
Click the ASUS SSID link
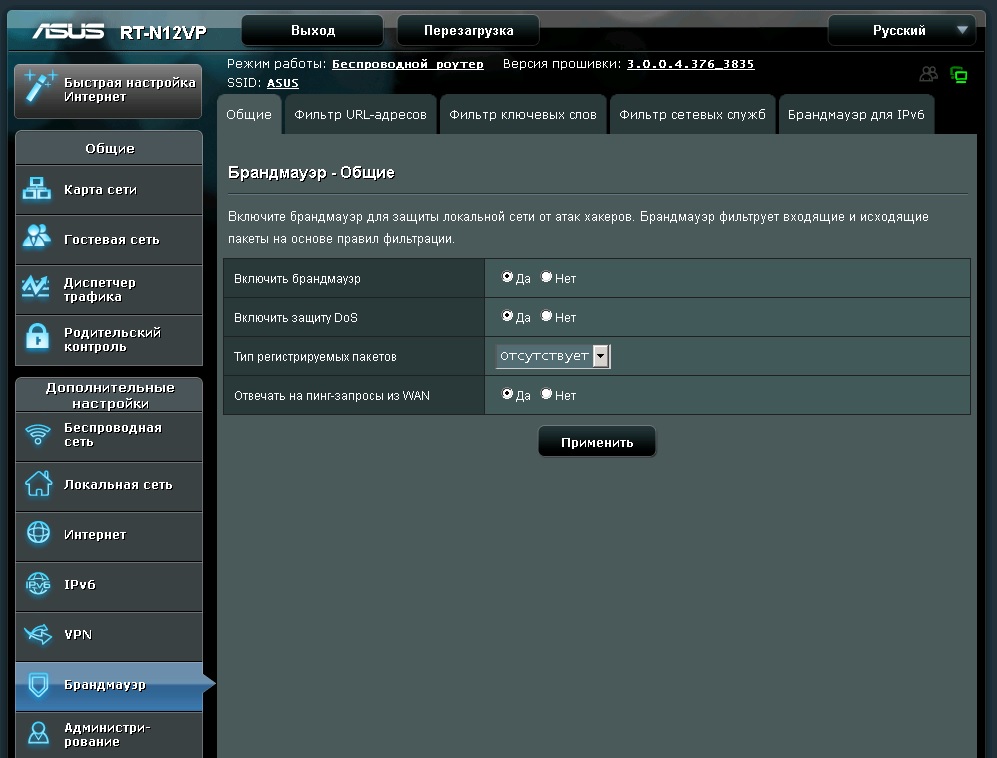point(283,83)
